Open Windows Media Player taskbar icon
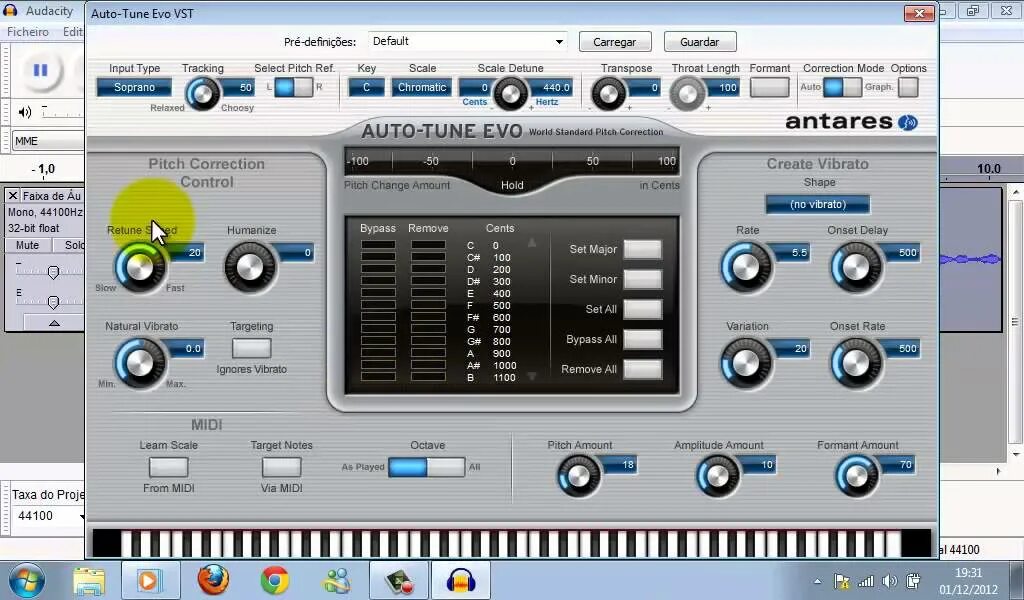This screenshot has width=1024, height=600. coord(149,580)
